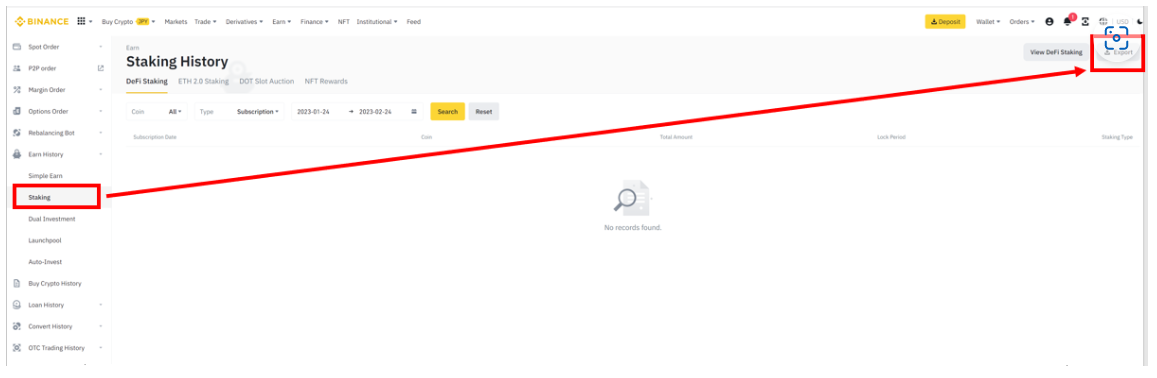Viewport: 1157px width, 378px height.
Task: Click the Binance logo
Action: click(41, 21)
